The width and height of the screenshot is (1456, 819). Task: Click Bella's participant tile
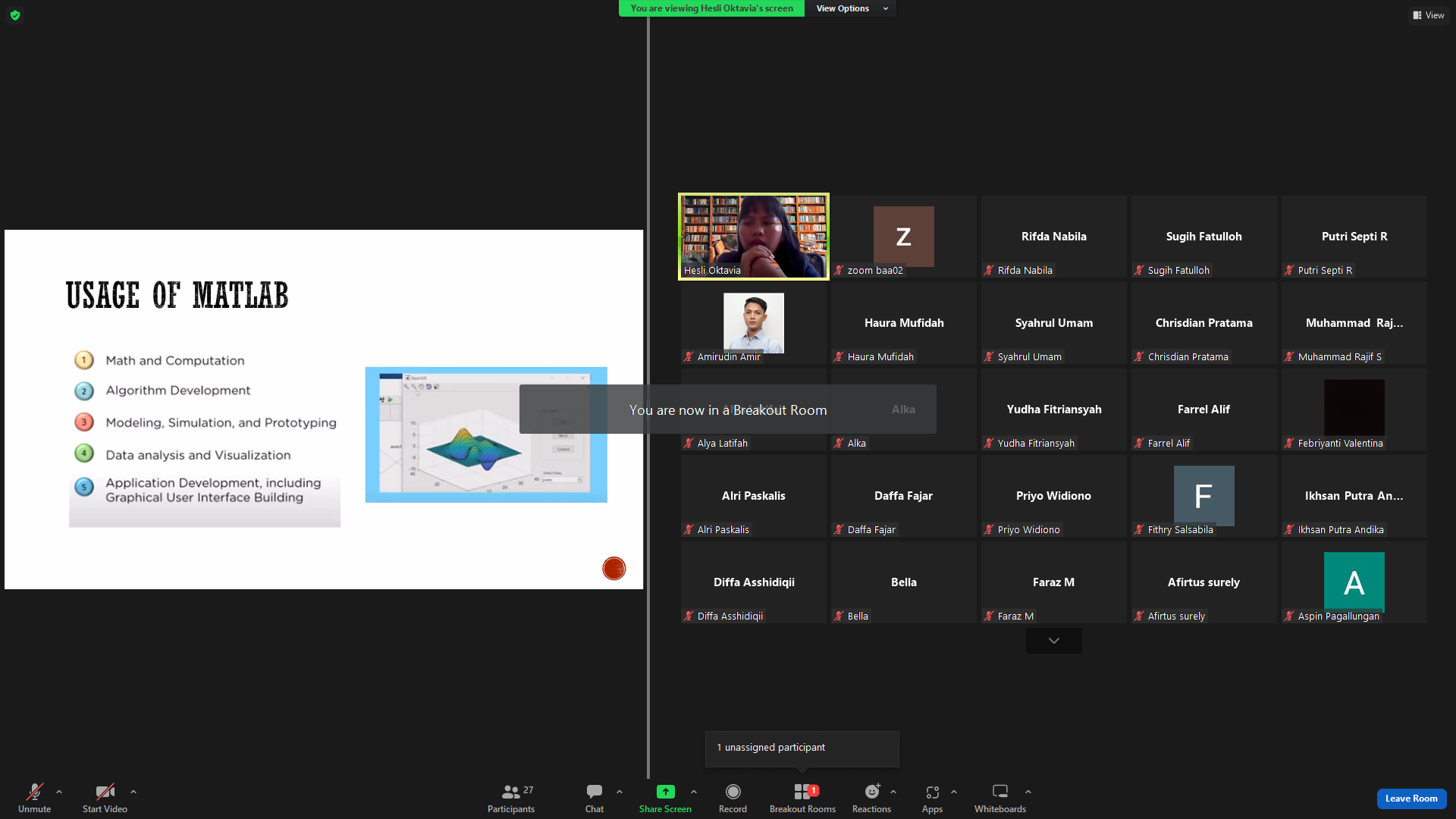[x=904, y=582]
